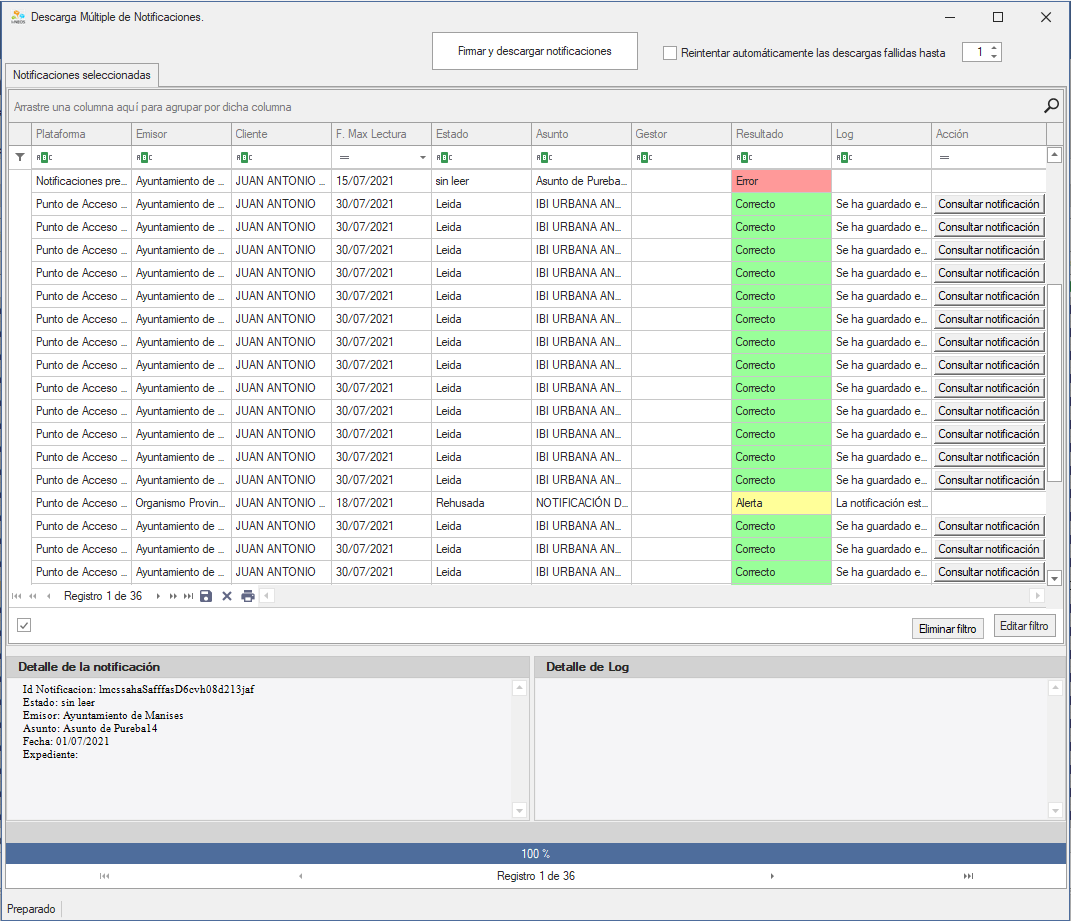Image resolution: width=1071 pixels, height=921 pixels.
Task: Go to next page in grid navigator
Action: [173, 596]
